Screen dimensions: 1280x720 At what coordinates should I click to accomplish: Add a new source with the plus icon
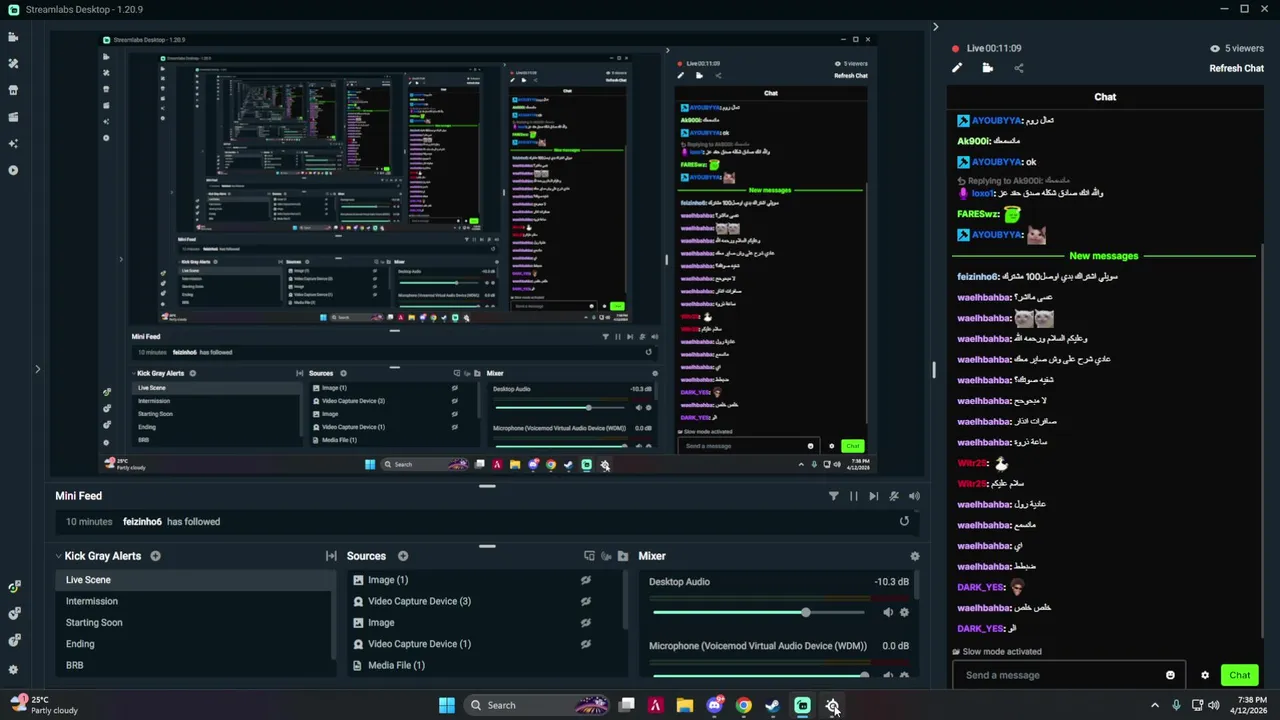click(403, 556)
